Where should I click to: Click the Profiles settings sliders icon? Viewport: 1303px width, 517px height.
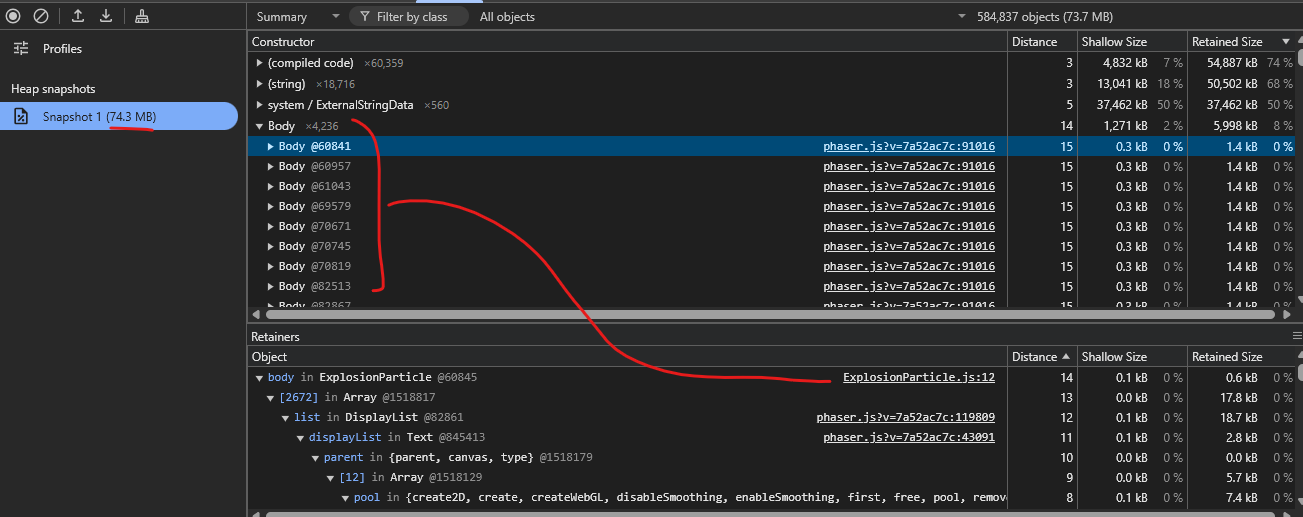click(x=21, y=48)
